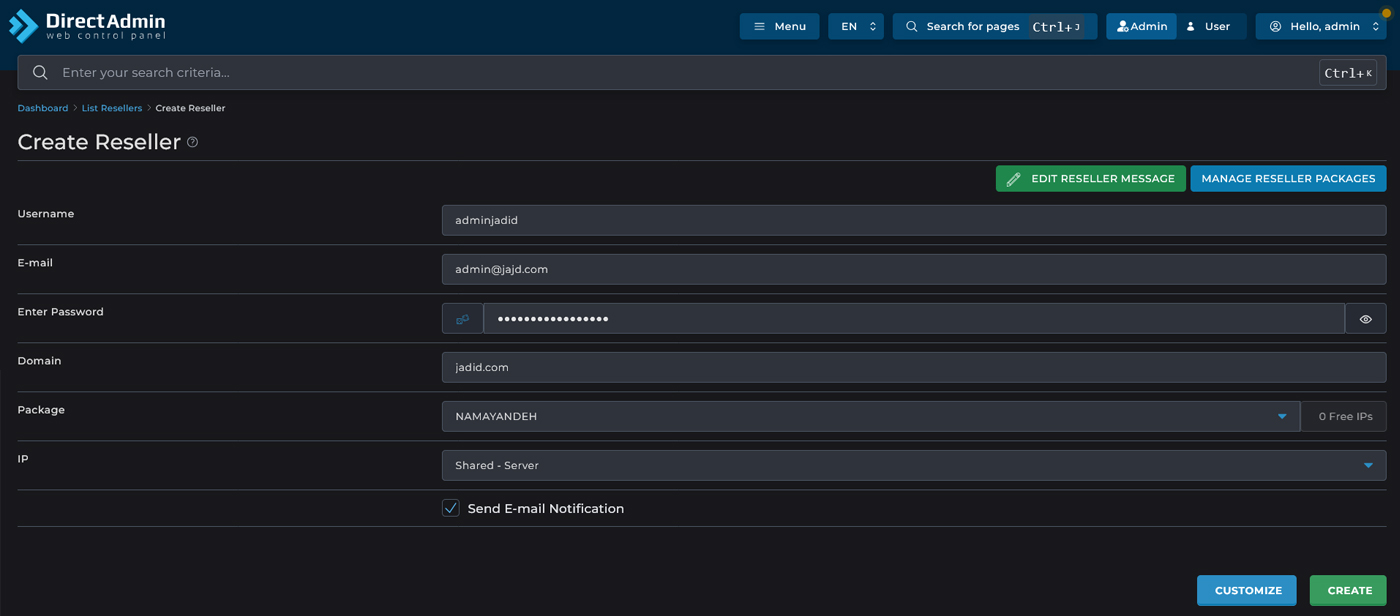Open the EN language selector

click(x=856, y=27)
